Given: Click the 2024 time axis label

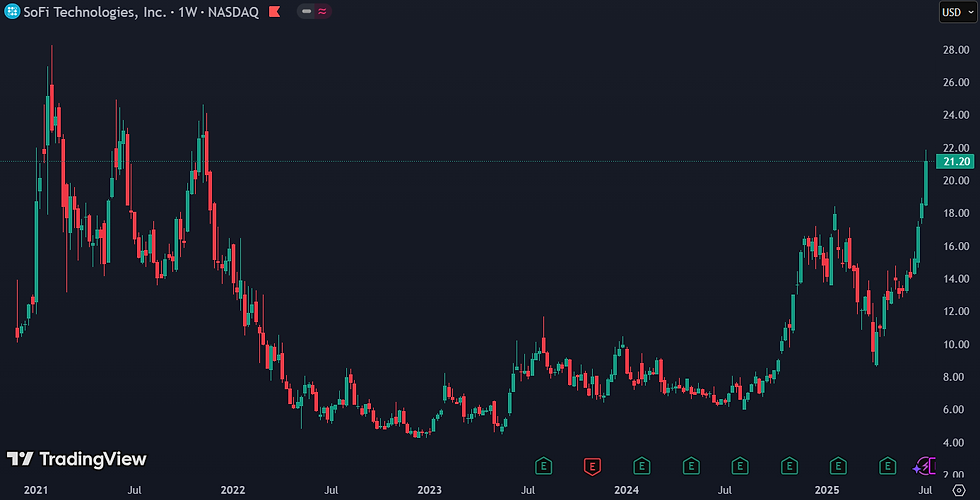Looking at the screenshot, I should tap(626, 489).
